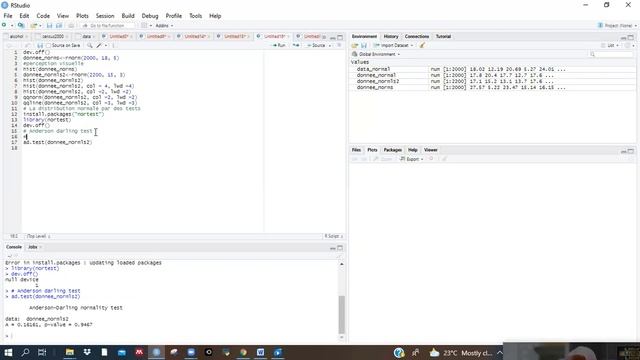The height and width of the screenshot is (360, 640).
Task: Switch to the alcohol source tab
Action: pyautogui.click(x=16, y=36)
